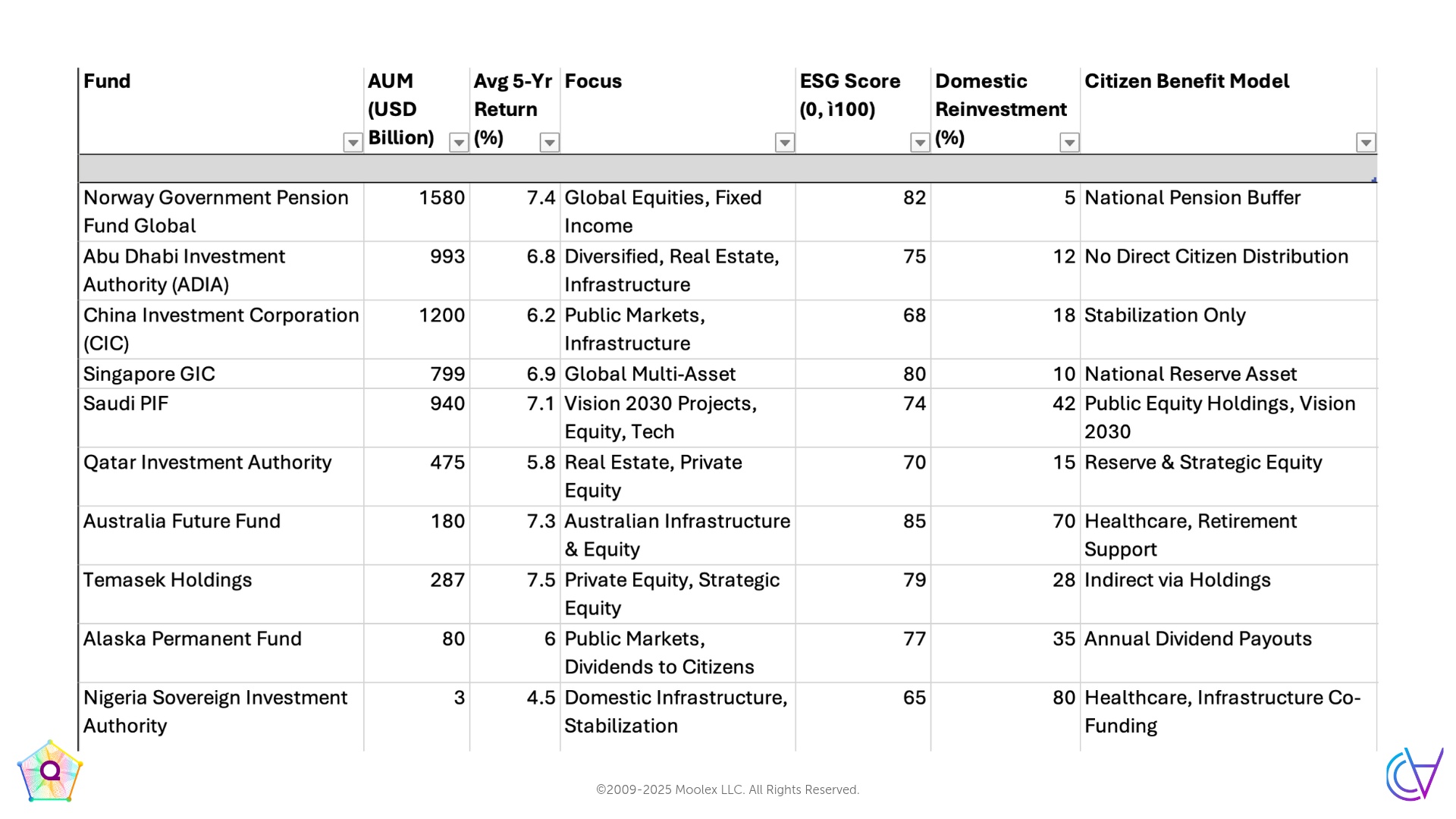The image size is (1456, 819).
Task: Select the Stabilization Only cell
Action: click(1165, 315)
